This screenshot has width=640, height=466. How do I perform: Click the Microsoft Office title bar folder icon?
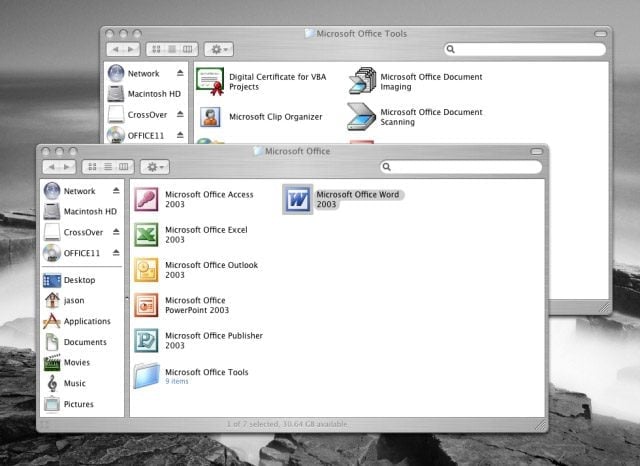coord(258,151)
